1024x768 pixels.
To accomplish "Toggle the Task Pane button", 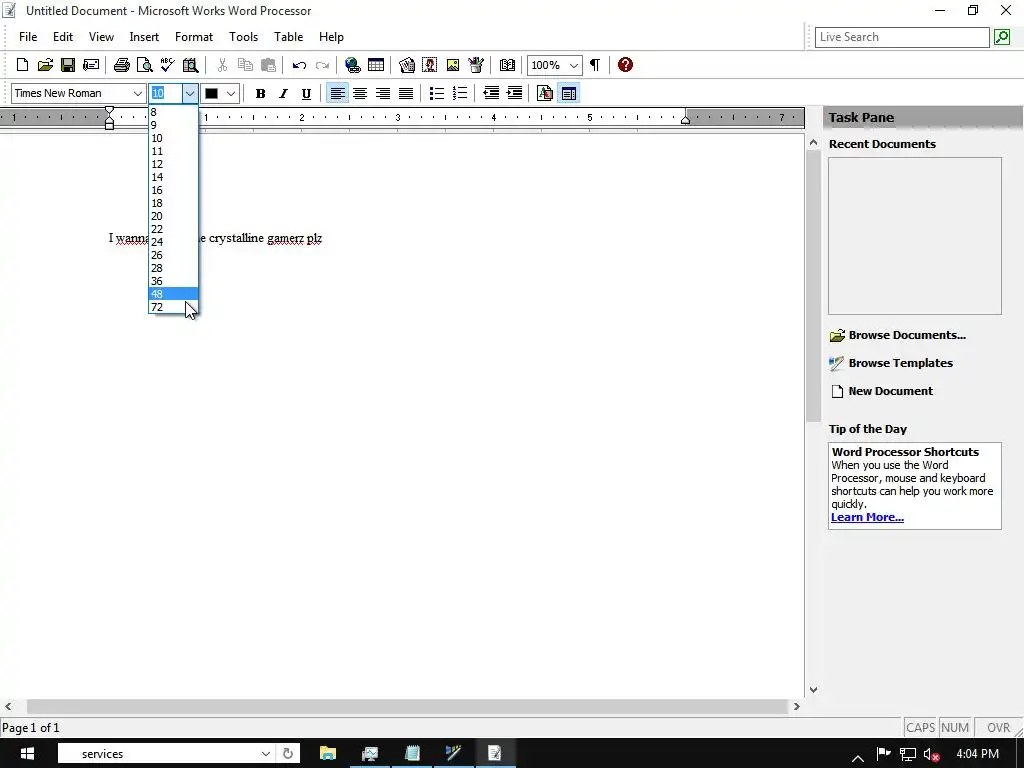I will coord(569,93).
